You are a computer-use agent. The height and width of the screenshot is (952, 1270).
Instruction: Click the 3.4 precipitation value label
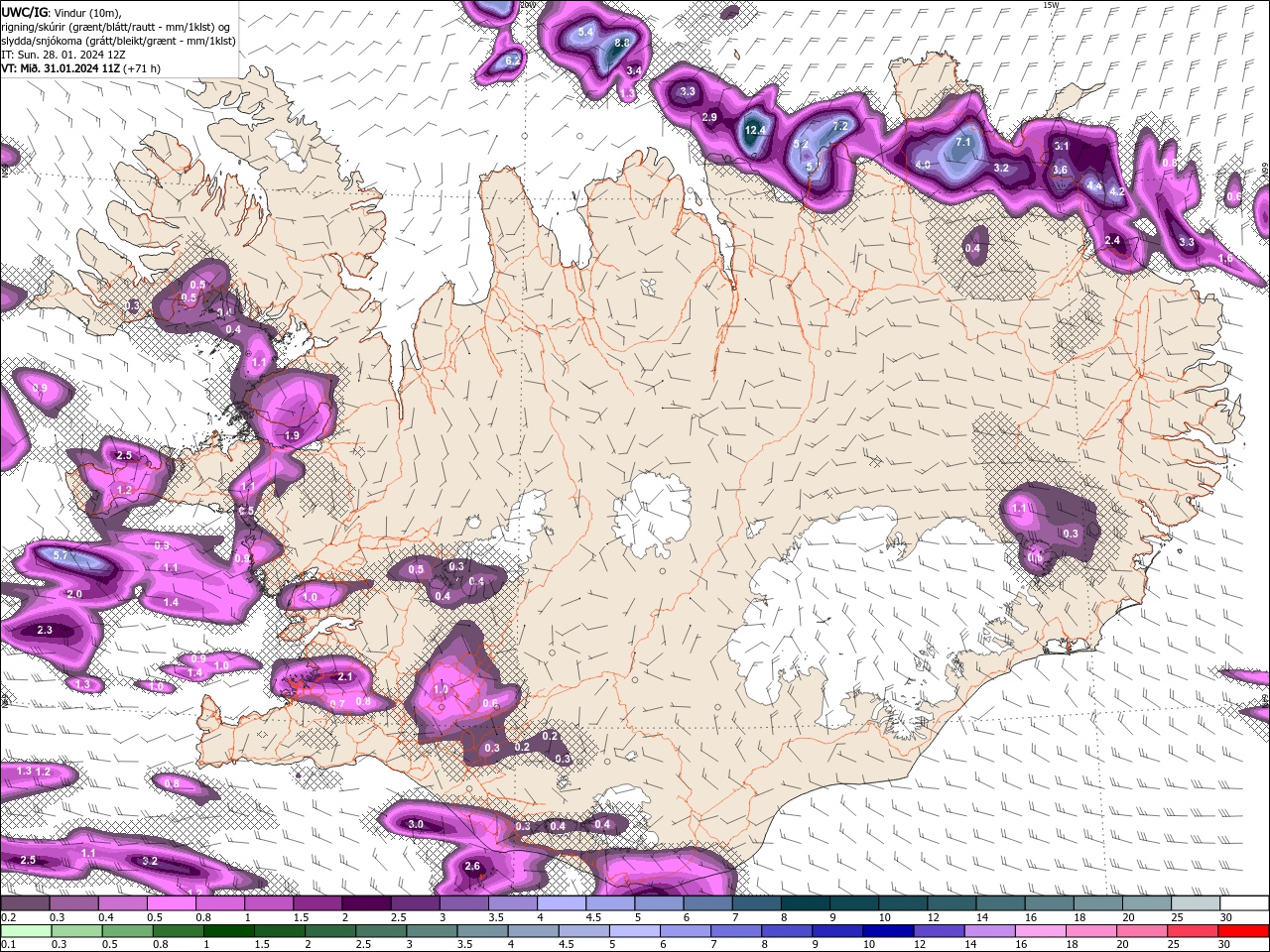634,71
